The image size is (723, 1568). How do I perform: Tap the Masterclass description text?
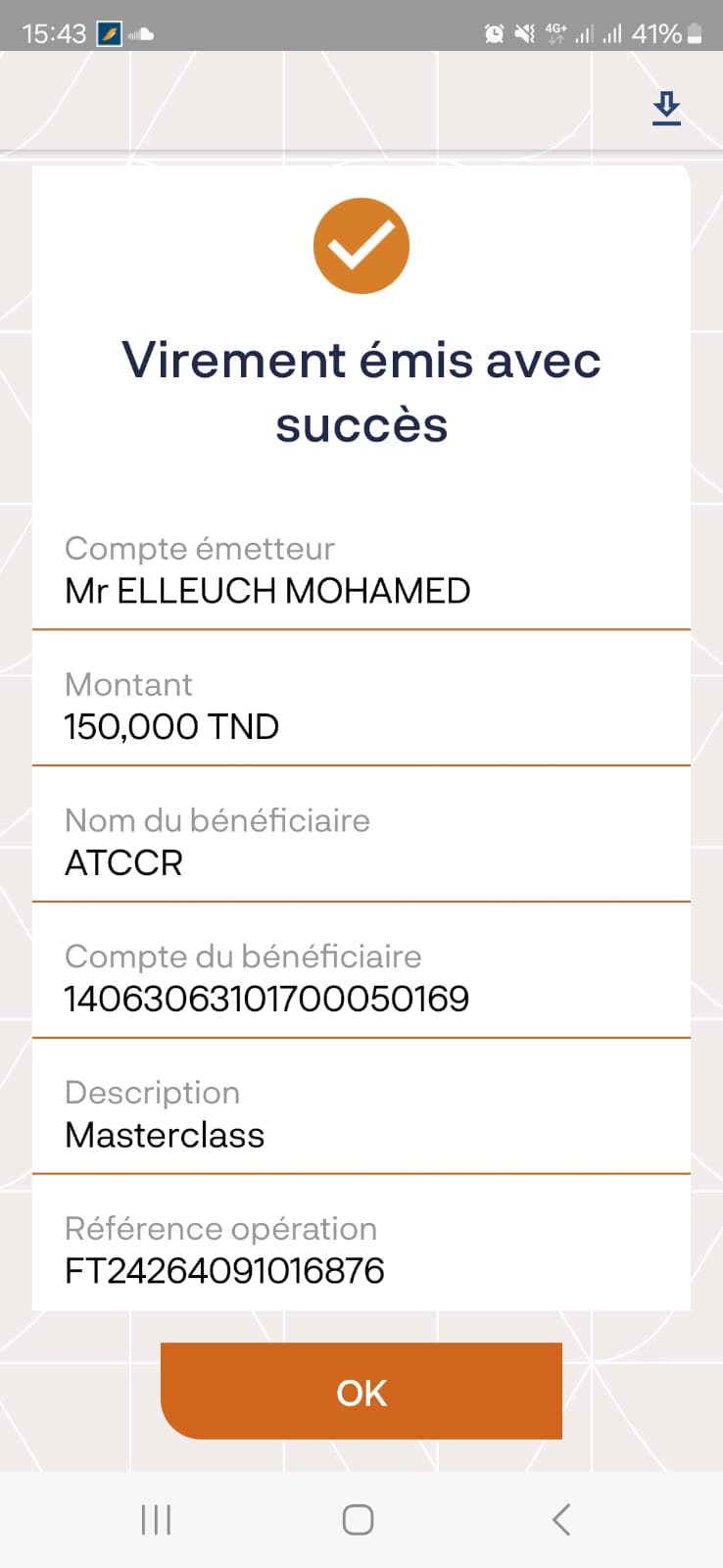(165, 1135)
